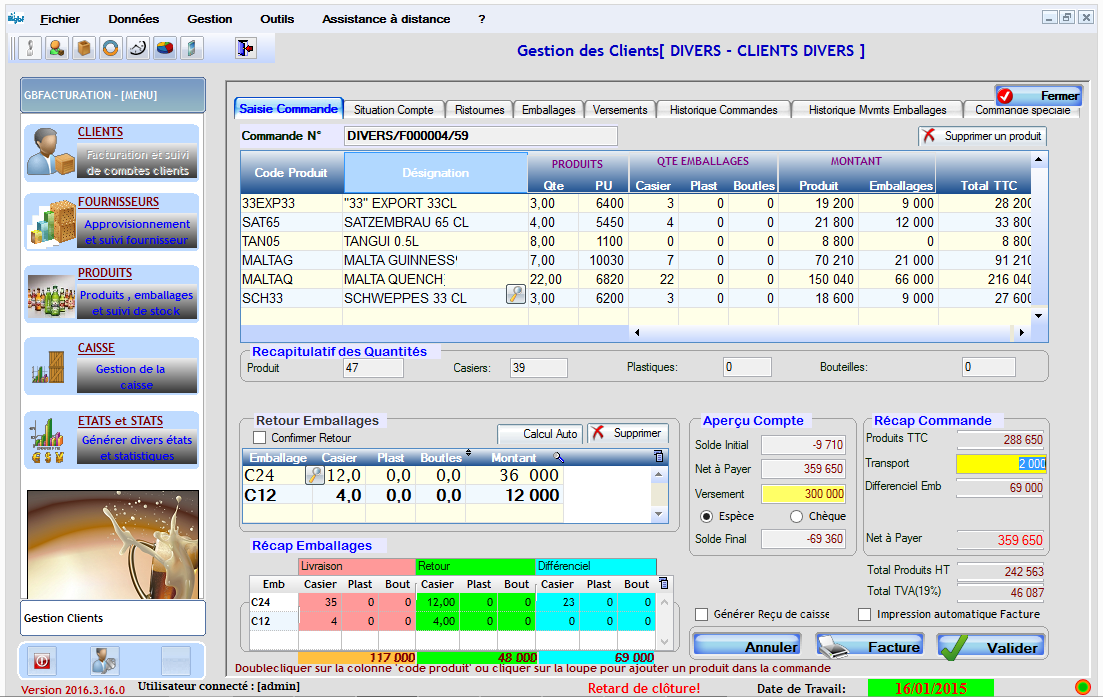Click the loupe icon on the SCH33 row

(516, 295)
